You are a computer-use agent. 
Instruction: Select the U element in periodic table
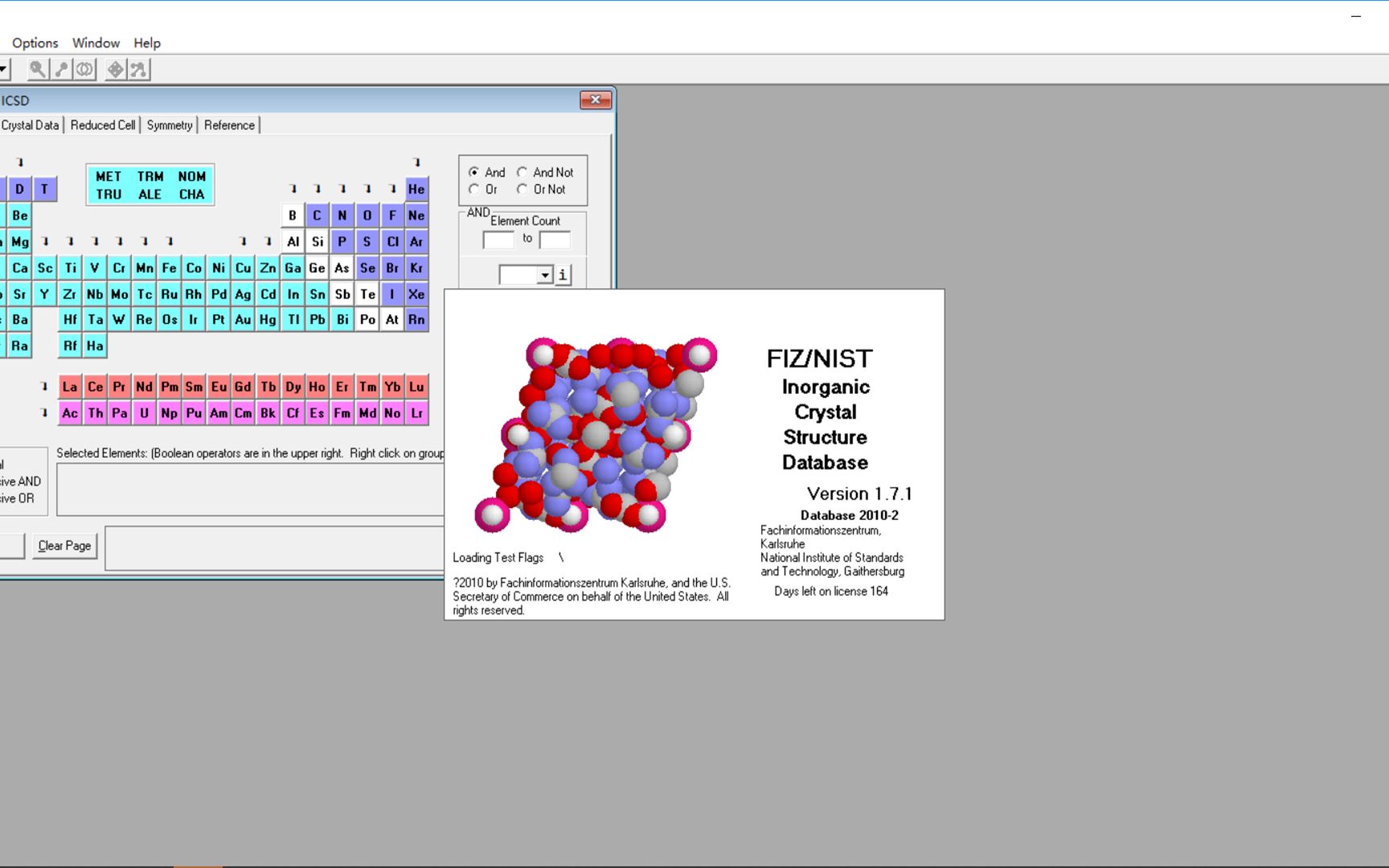click(144, 412)
